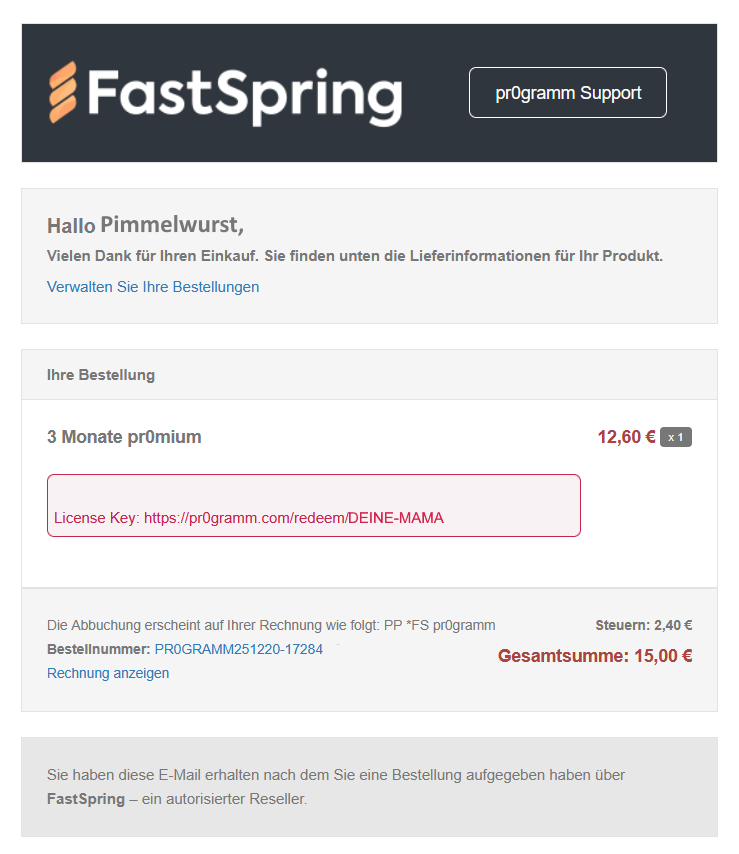The image size is (739, 854).
Task: Click the Rechnung anzeigen link
Action: click(108, 673)
